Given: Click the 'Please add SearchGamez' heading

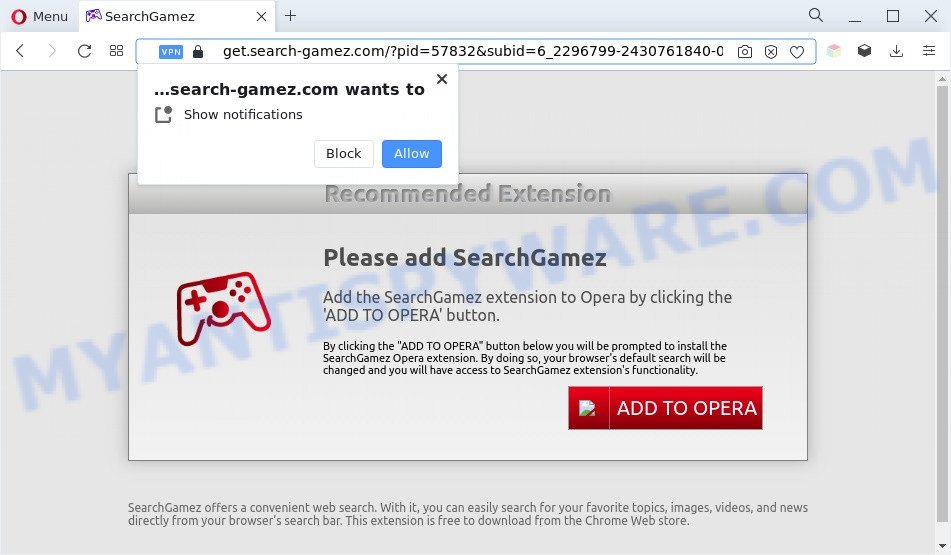Looking at the screenshot, I should click(465, 258).
